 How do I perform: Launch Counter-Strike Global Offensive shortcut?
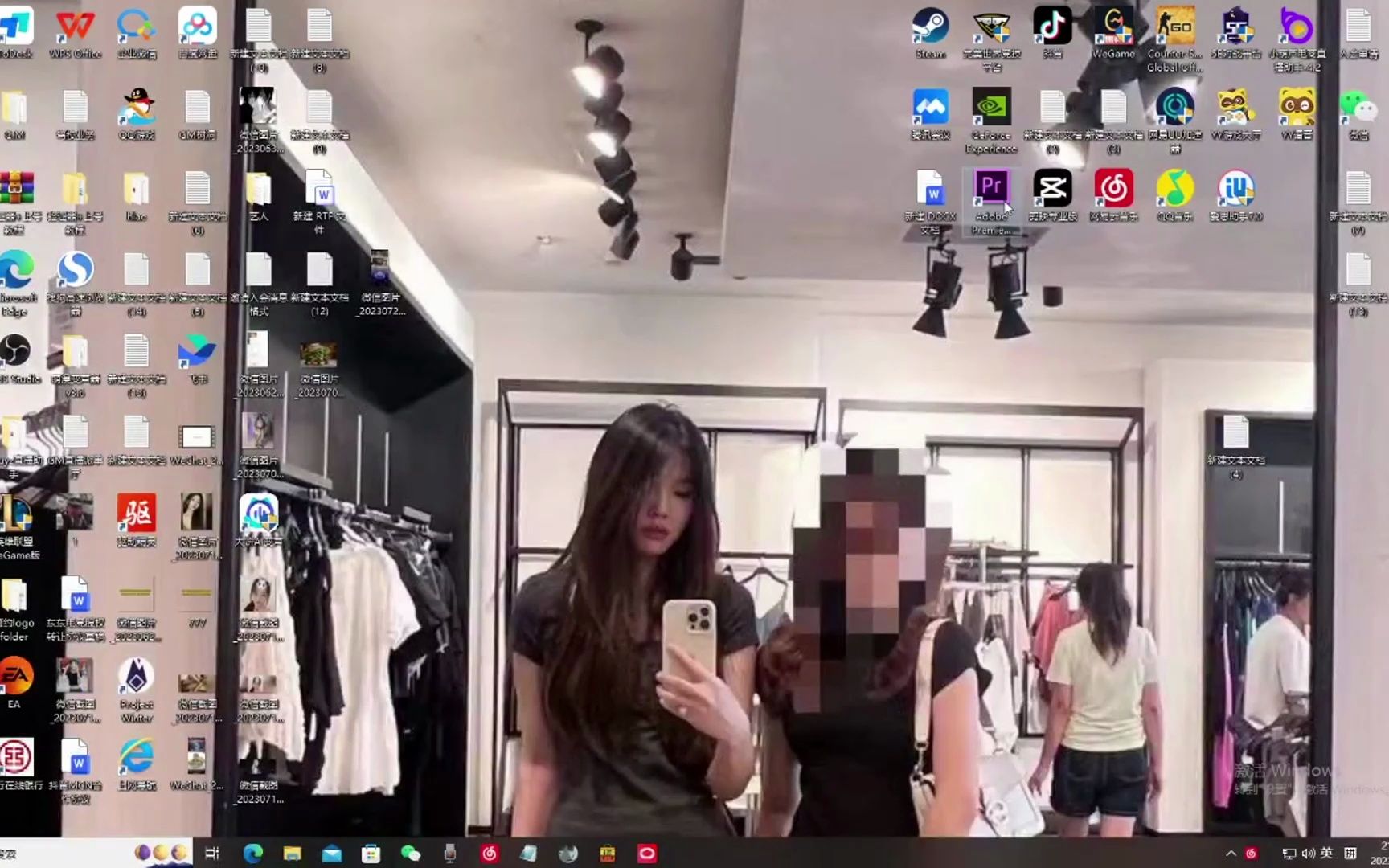1174,39
